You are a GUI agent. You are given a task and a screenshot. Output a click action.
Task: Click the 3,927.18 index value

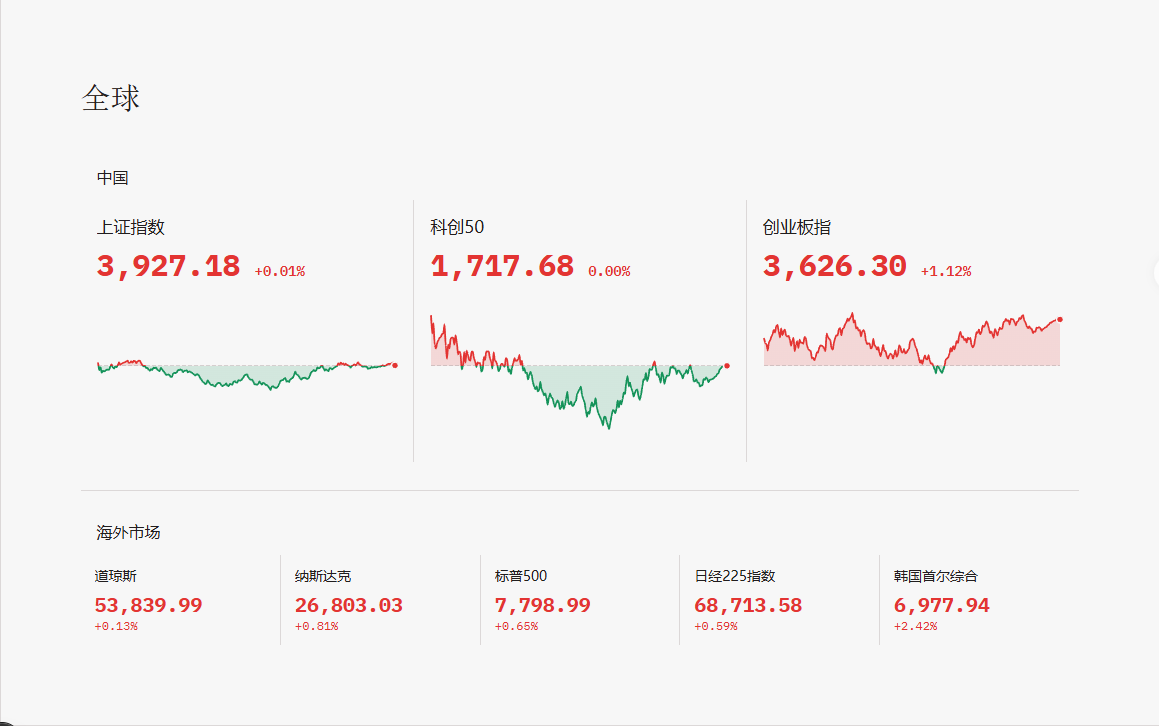point(169,266)
